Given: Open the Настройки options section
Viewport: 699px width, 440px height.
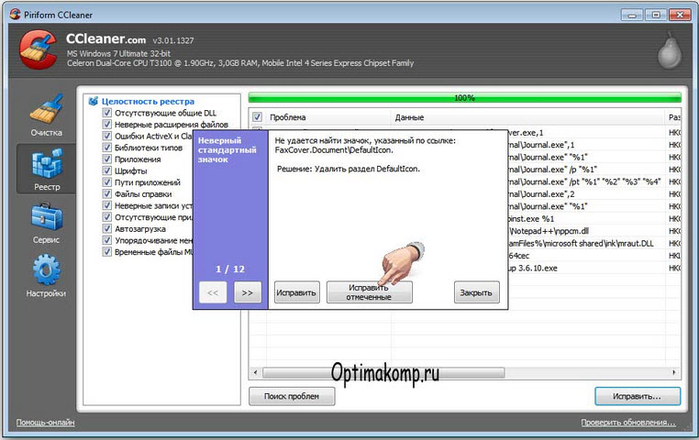Looking at the screenshot, I should point(46,276).
